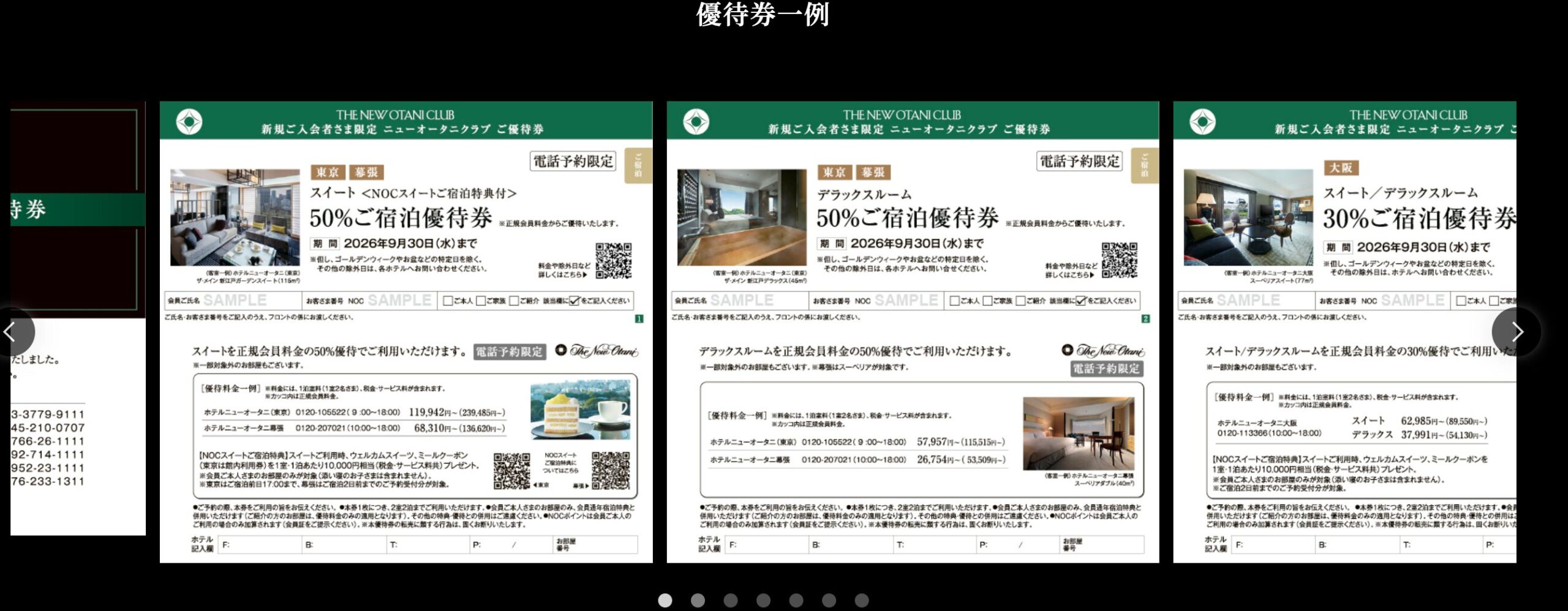This screenshot has height=611, width=1568.
Task: Select the last (seventh) carousel pagination dot
Action: [862, 601]
